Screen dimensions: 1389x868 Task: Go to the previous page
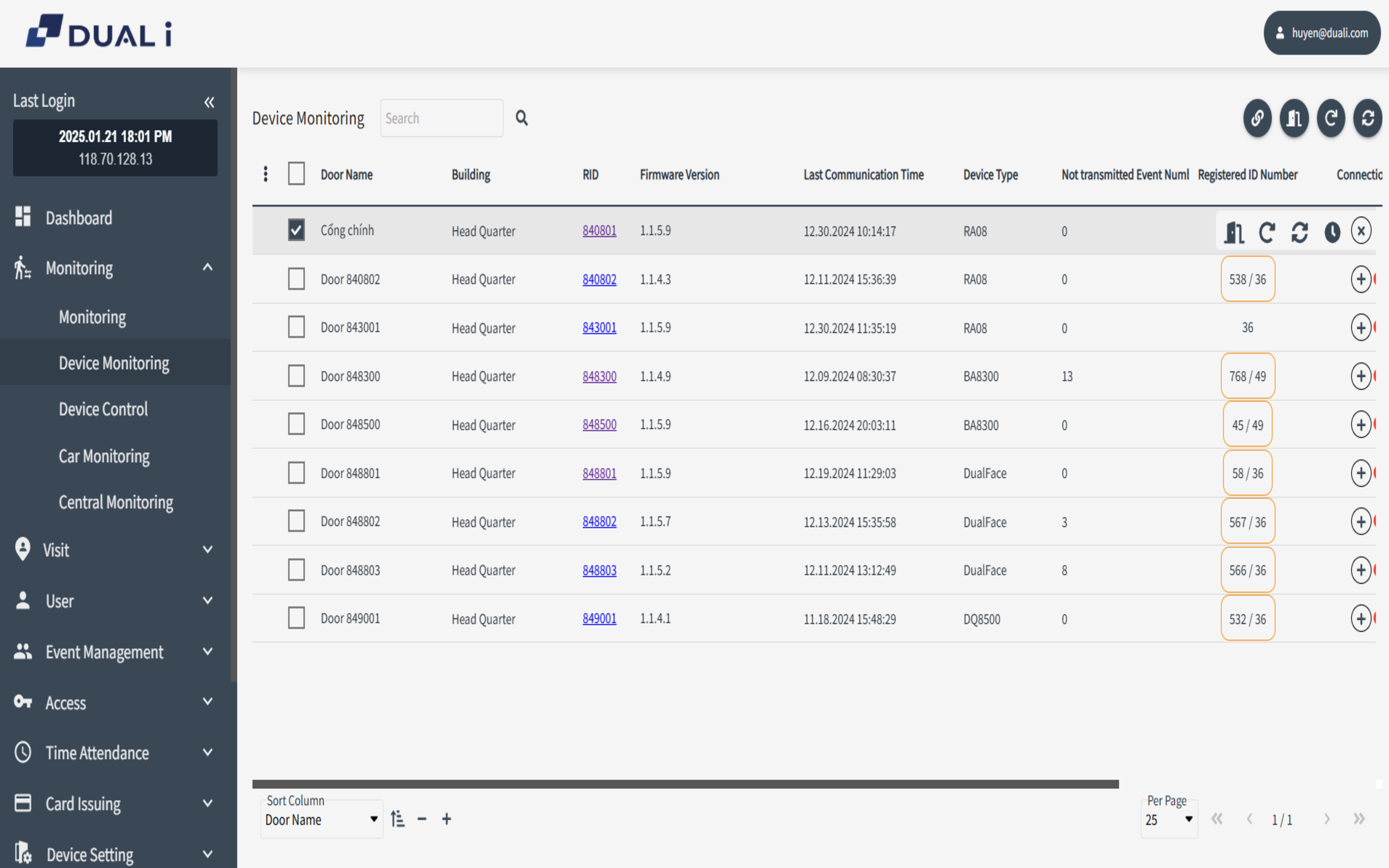point(1249,819)
